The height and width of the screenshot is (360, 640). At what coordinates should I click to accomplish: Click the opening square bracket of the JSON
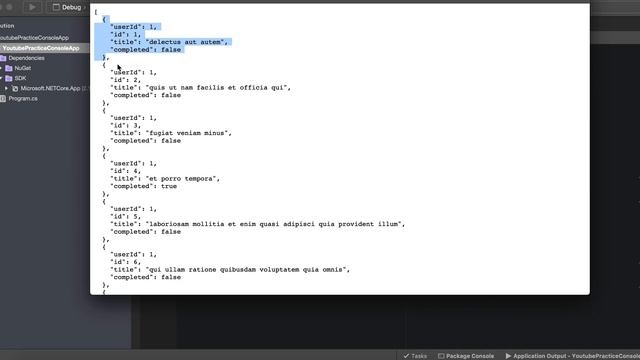point(96,12)
